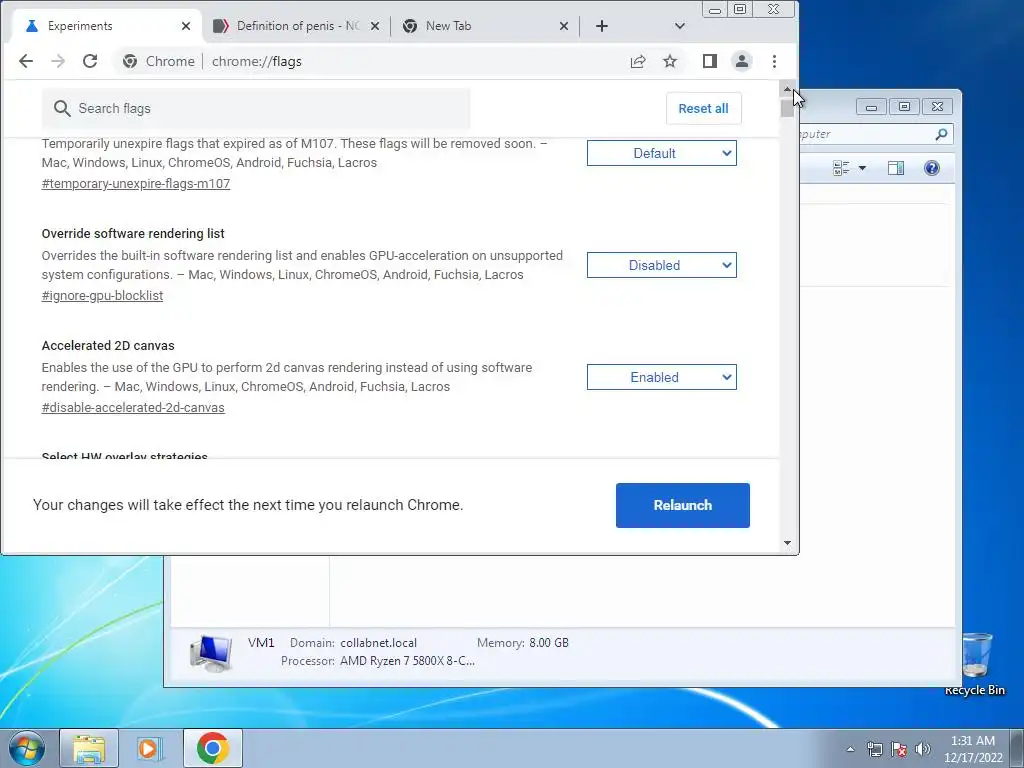Click the network tray icon
The width and height of the screenshot is (1024, 768).
coord(874,749)
